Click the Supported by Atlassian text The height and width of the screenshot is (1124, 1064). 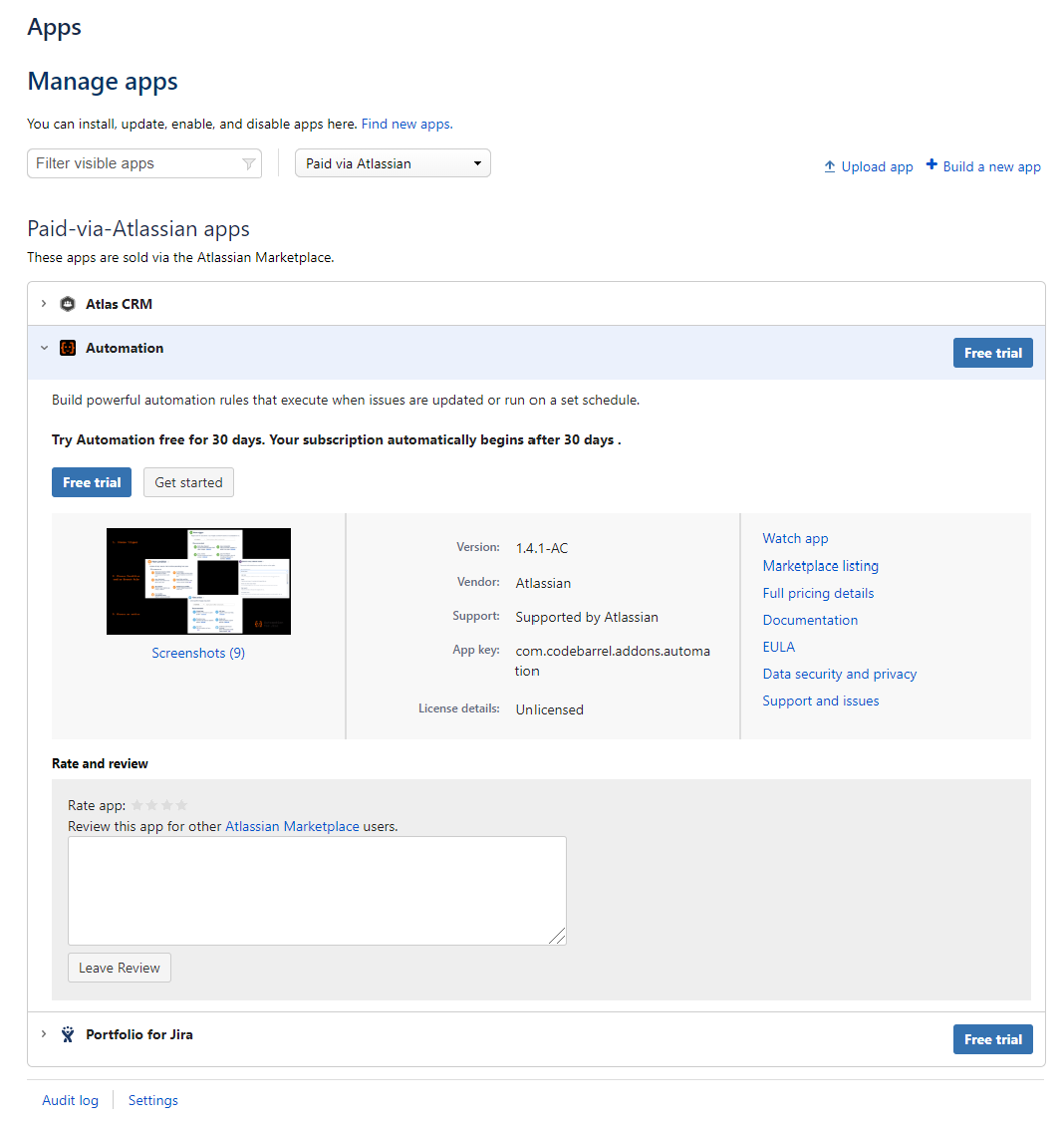587,617
